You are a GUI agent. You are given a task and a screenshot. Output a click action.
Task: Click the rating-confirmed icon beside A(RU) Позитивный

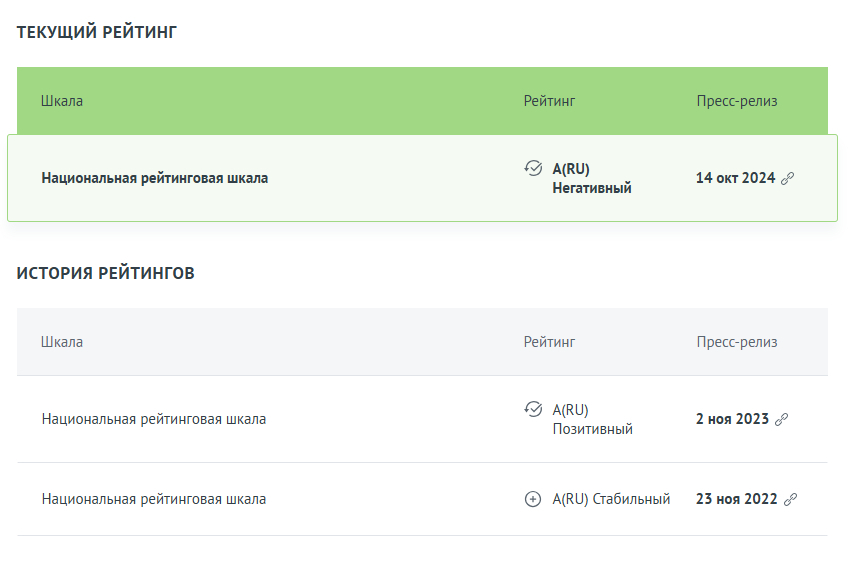533,409
